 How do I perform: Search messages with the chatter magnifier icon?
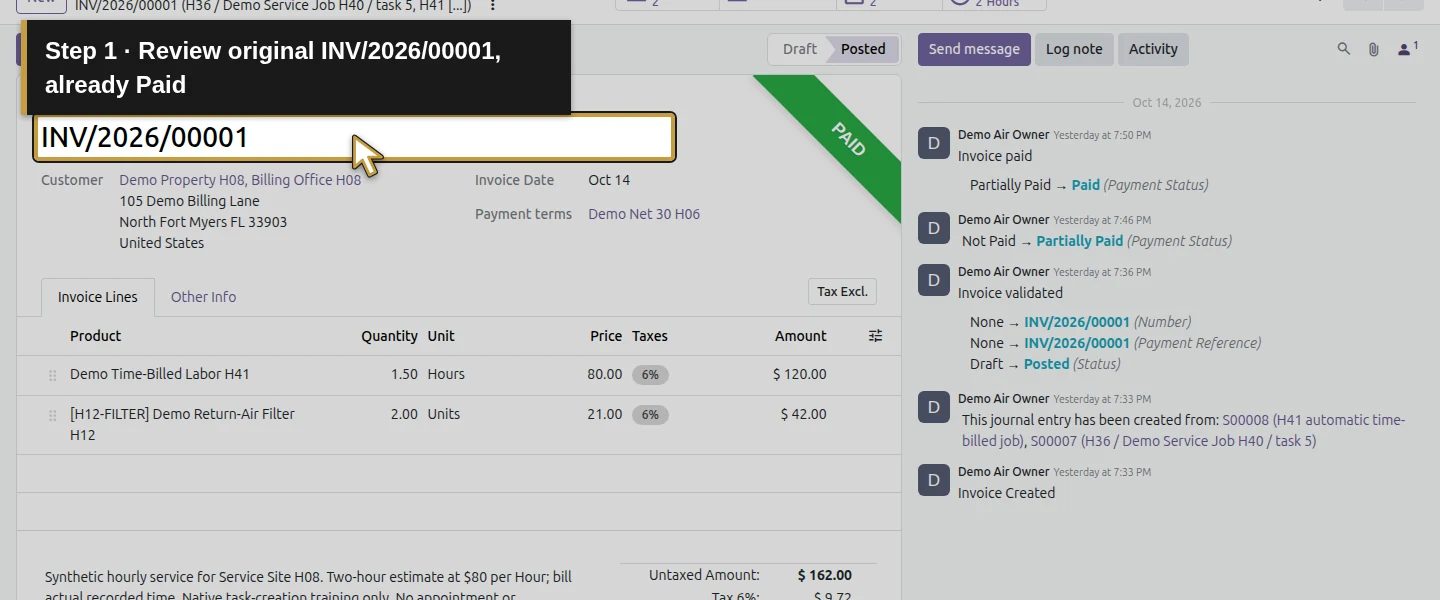pyautogui.click(x=1344, y=49)
